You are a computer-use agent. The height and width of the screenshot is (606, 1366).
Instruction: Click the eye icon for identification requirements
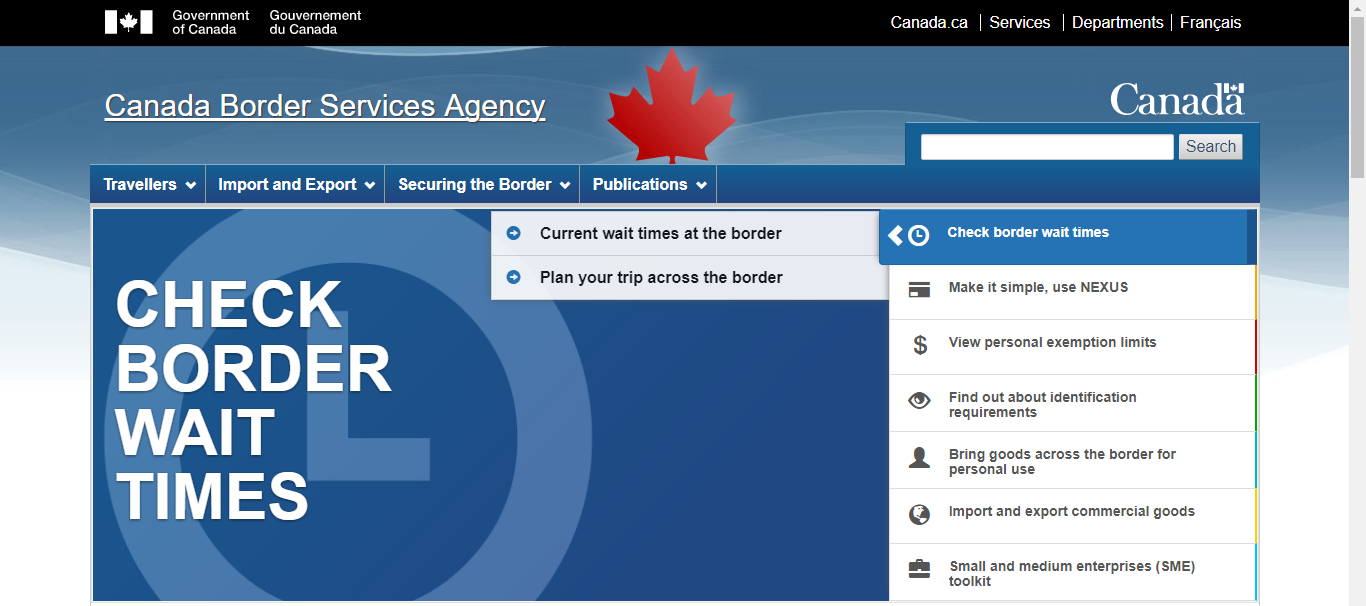tap(919, 401)
